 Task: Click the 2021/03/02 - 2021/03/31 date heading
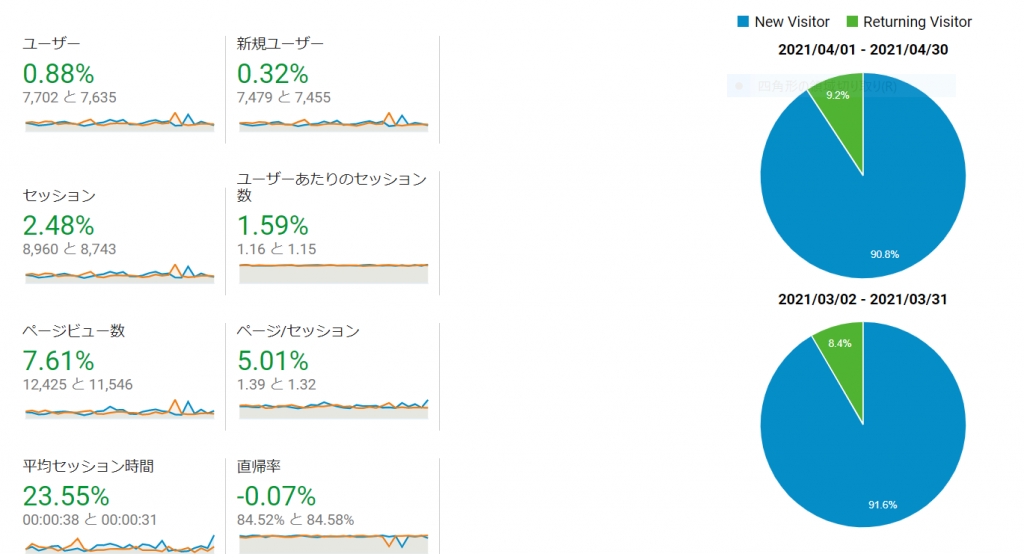click(x=862, y=299)
